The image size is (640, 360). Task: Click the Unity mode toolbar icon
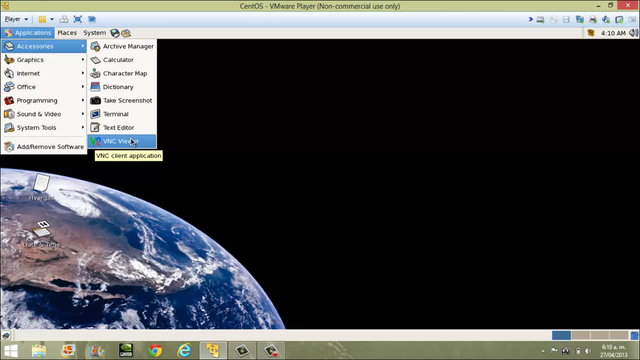click(92, 19)
